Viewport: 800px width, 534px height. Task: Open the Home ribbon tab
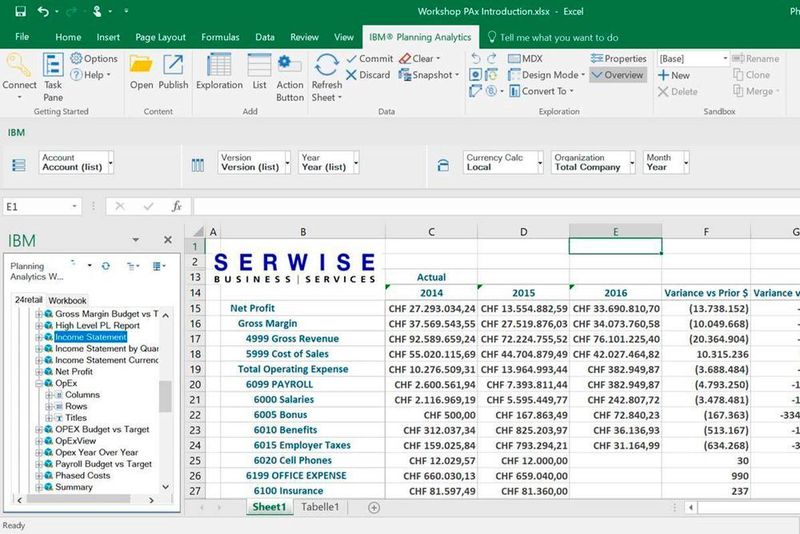pyautogui.click(x=68, y=37)
